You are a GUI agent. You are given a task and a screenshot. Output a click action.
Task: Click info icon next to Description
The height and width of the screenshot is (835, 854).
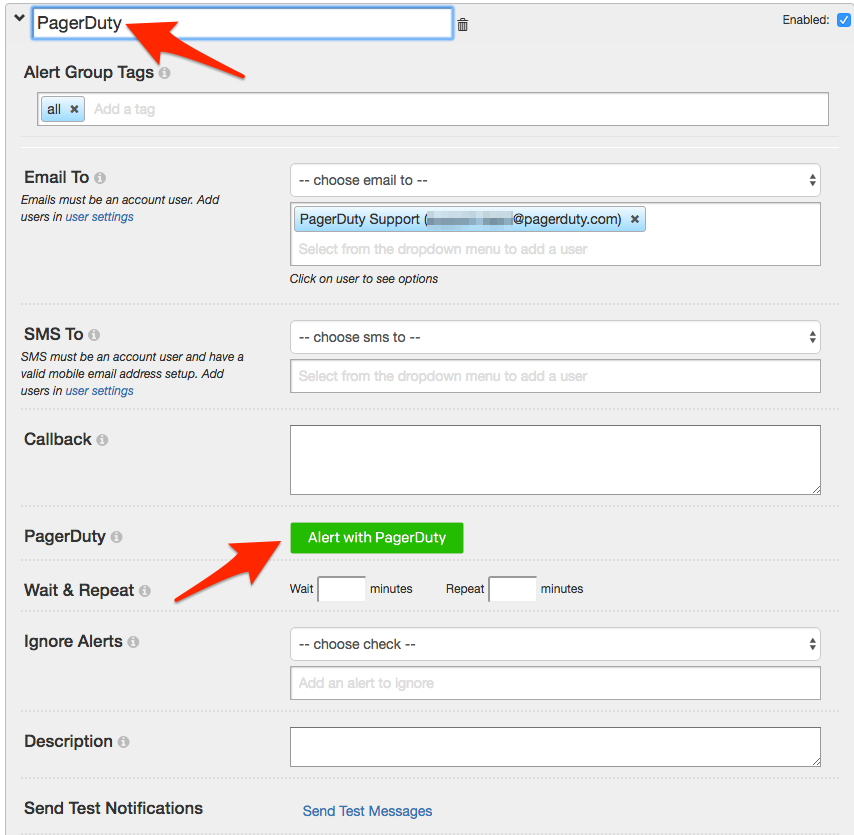pyautogui.click(x=123, y=742)
